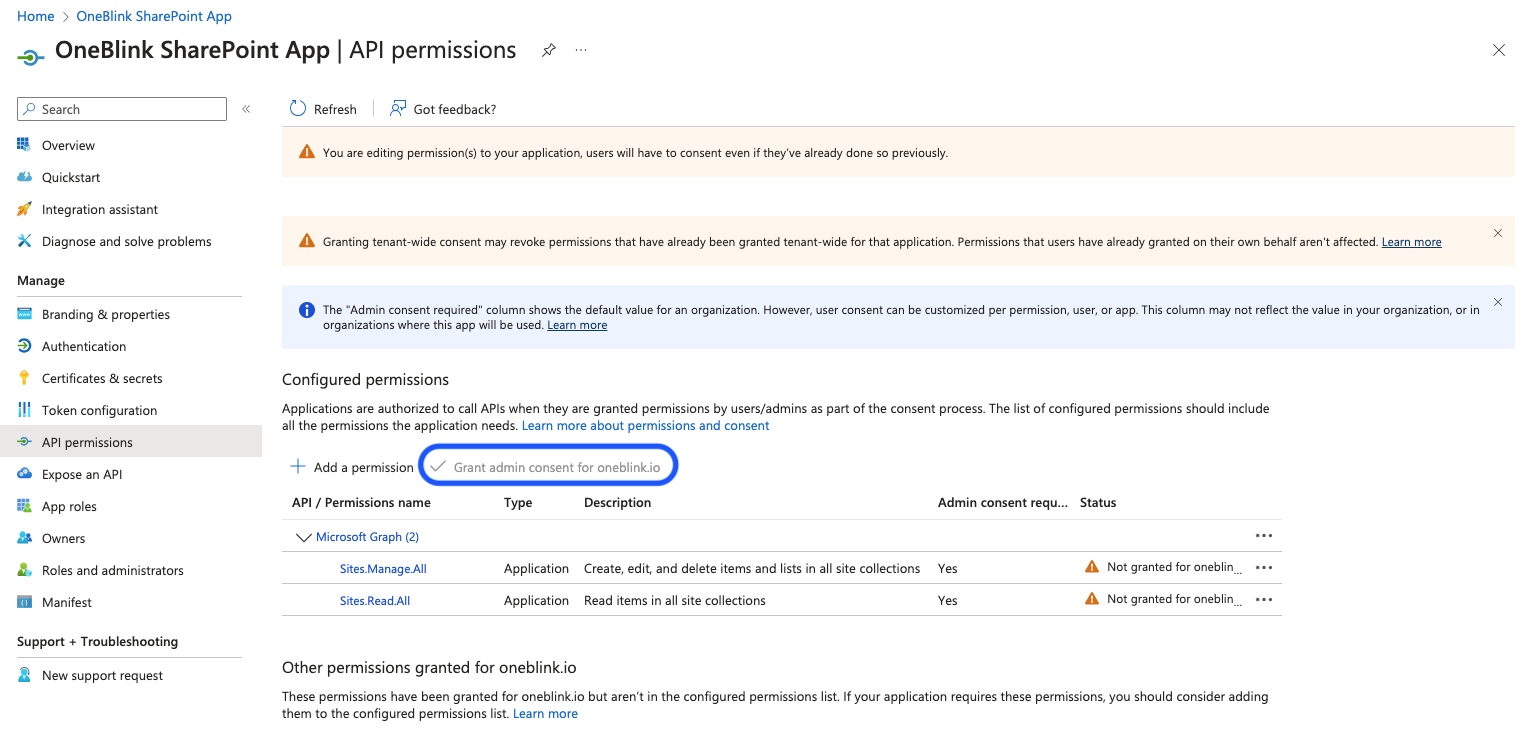Screen dimensions: 1531x744
Task: Click the Refresh toolbar button label
Action: click(335, 109)
